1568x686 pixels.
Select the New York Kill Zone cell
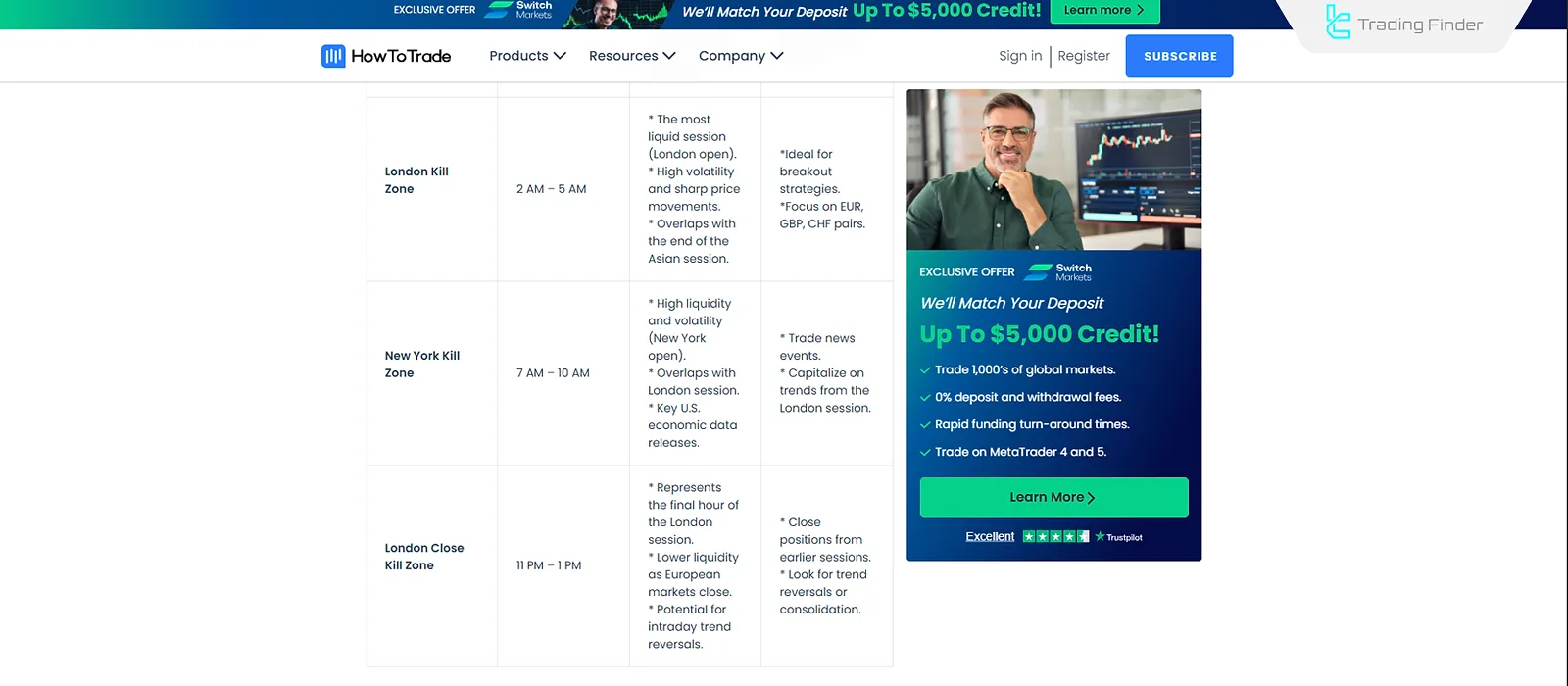(421, 365)
